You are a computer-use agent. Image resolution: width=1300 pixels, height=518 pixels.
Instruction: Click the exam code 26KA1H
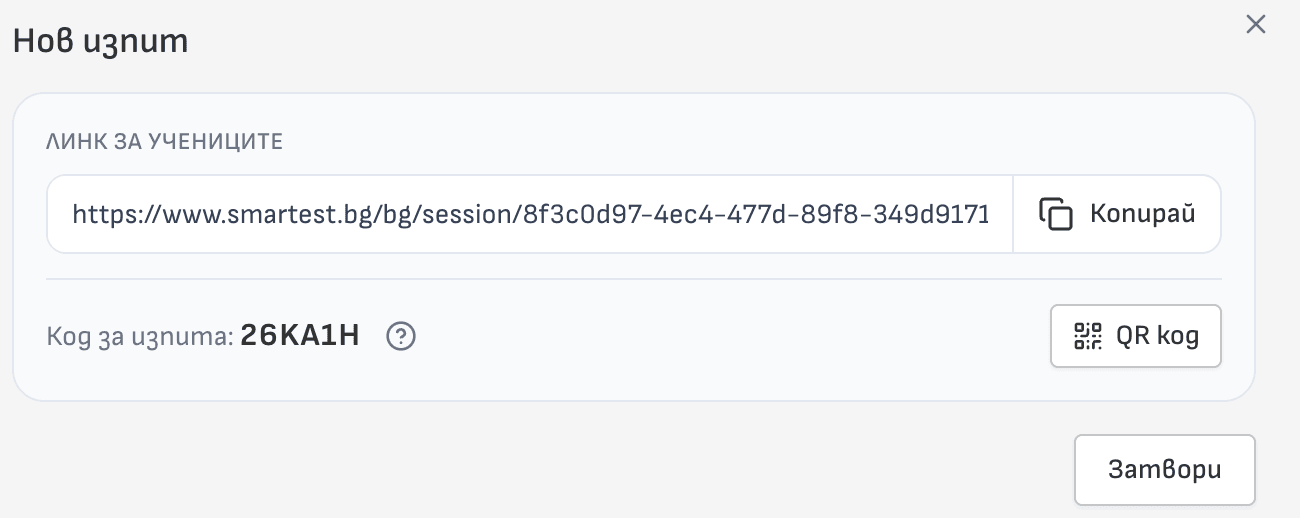300,336
